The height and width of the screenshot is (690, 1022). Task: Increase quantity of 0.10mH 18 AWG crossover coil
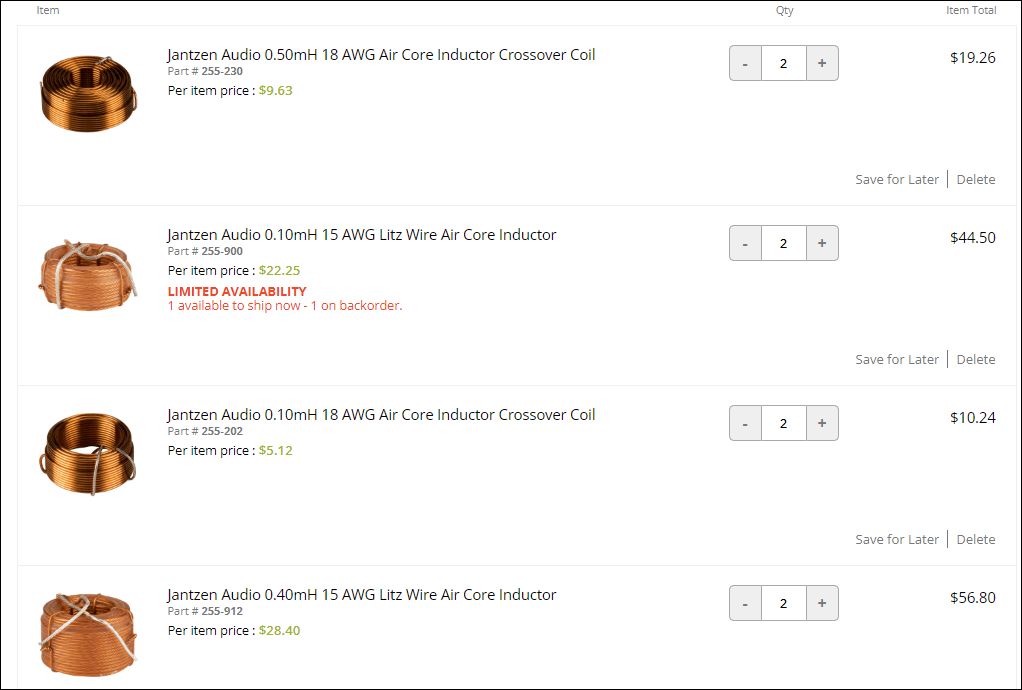pyautogui.click(x=822, y=423)
